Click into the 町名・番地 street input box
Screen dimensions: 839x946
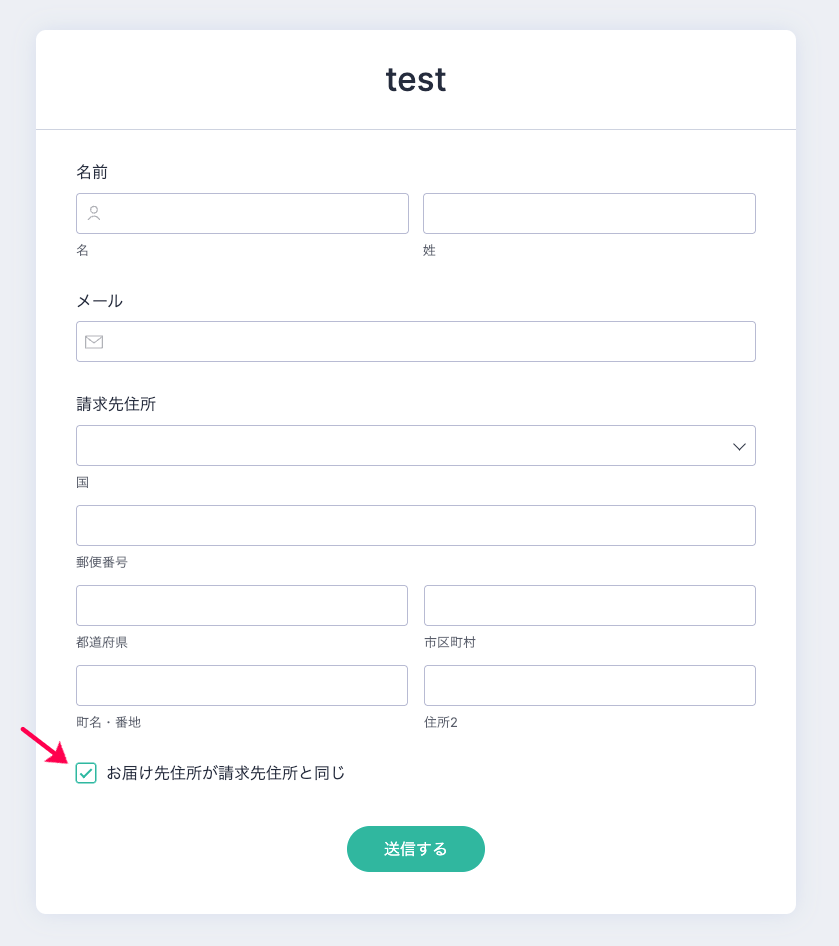(x=242, y=686)
